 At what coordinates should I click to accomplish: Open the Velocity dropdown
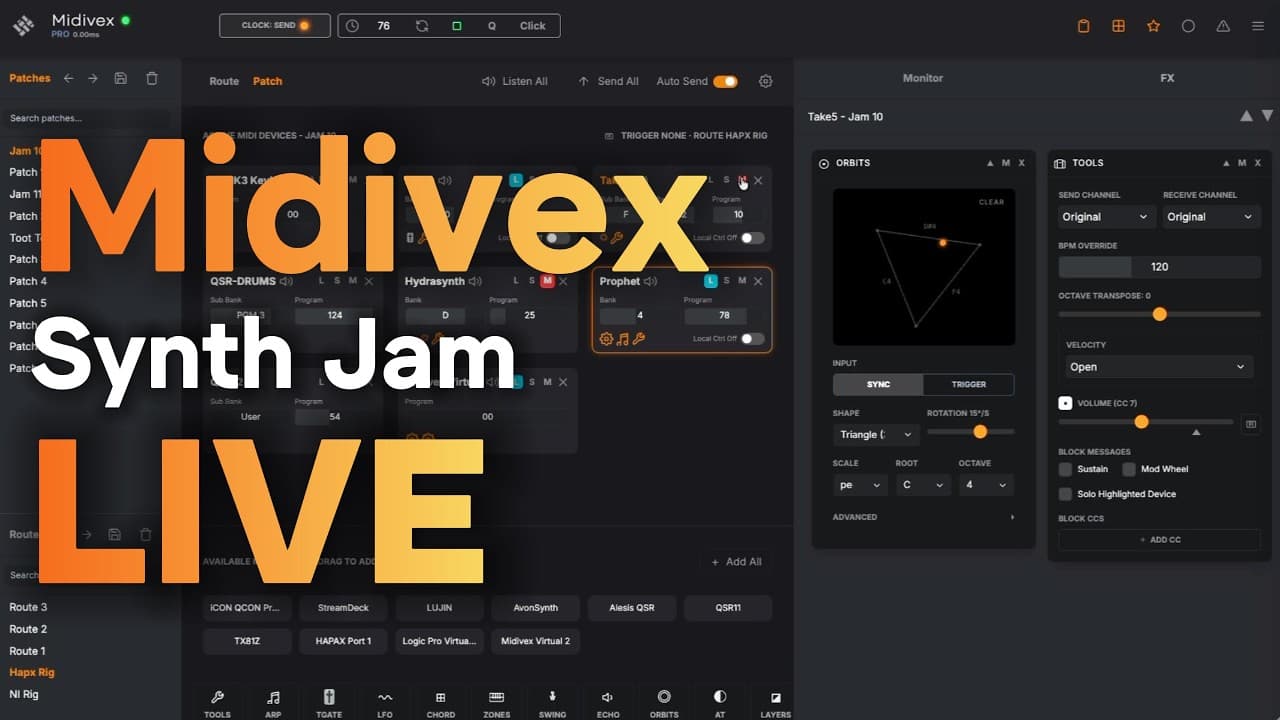point(1159,367)
